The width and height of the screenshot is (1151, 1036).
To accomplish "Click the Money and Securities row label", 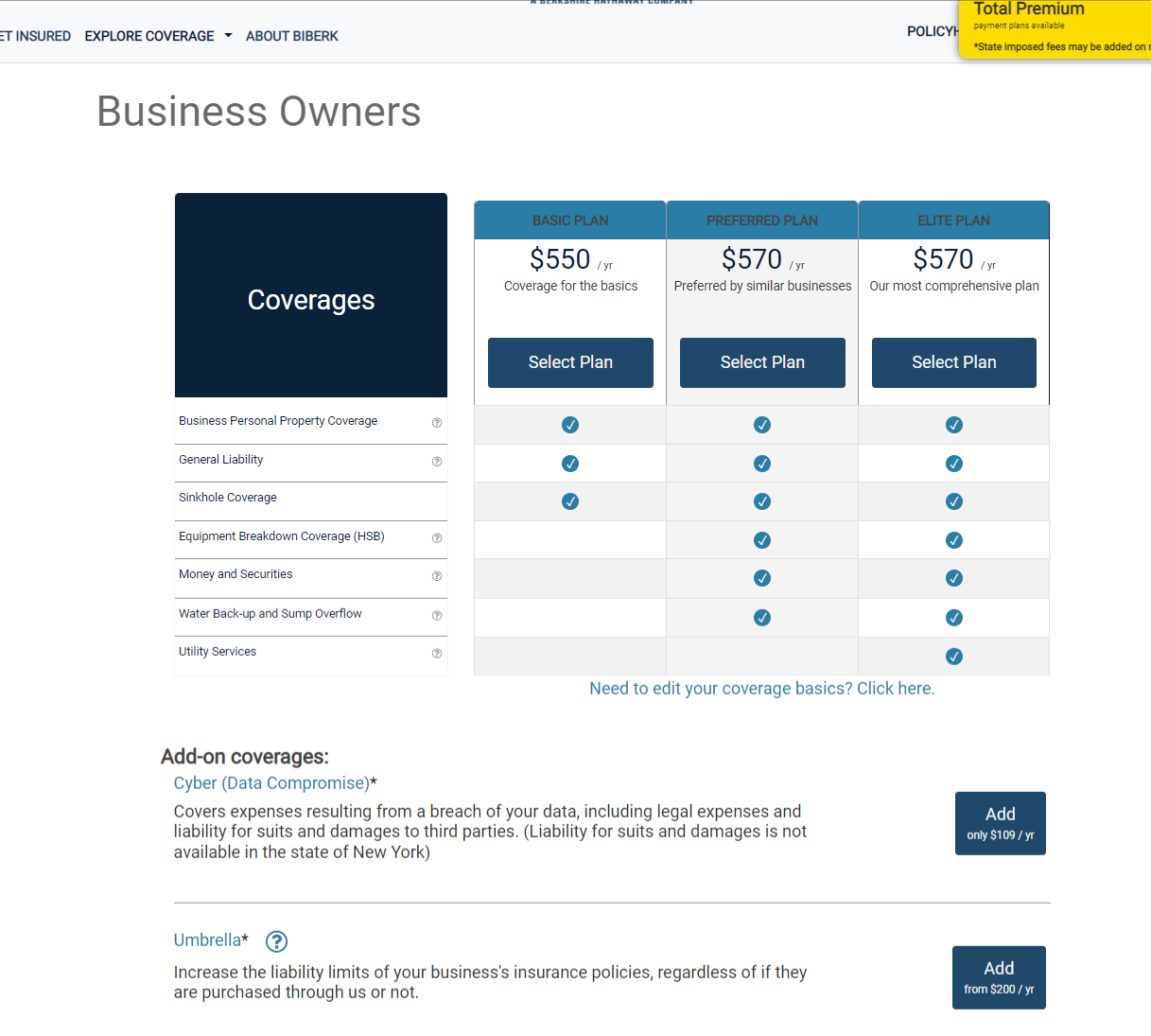I will tap(235, 574).
